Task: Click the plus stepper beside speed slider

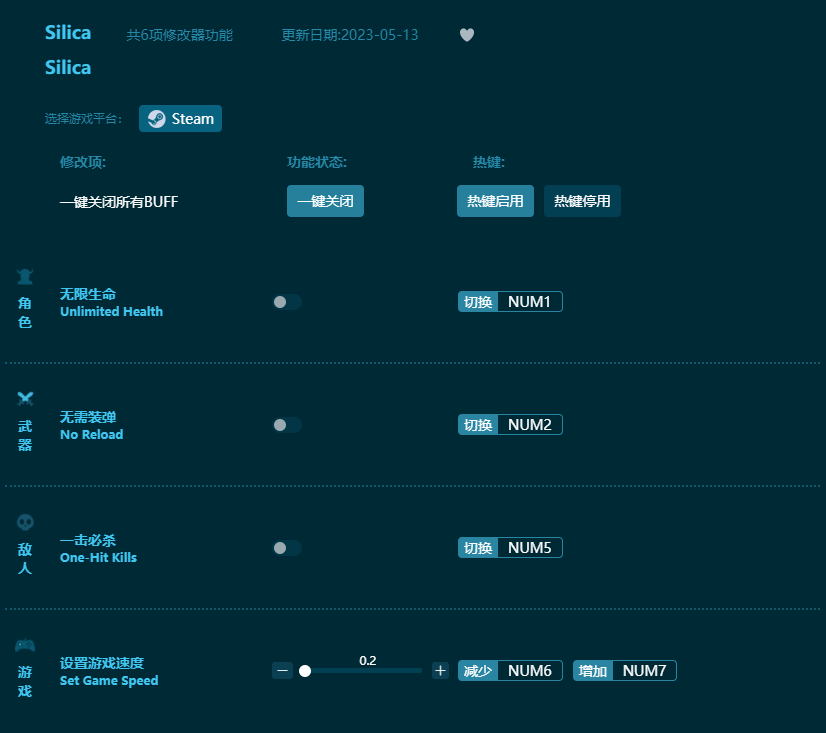Action: tap(440, 670)
